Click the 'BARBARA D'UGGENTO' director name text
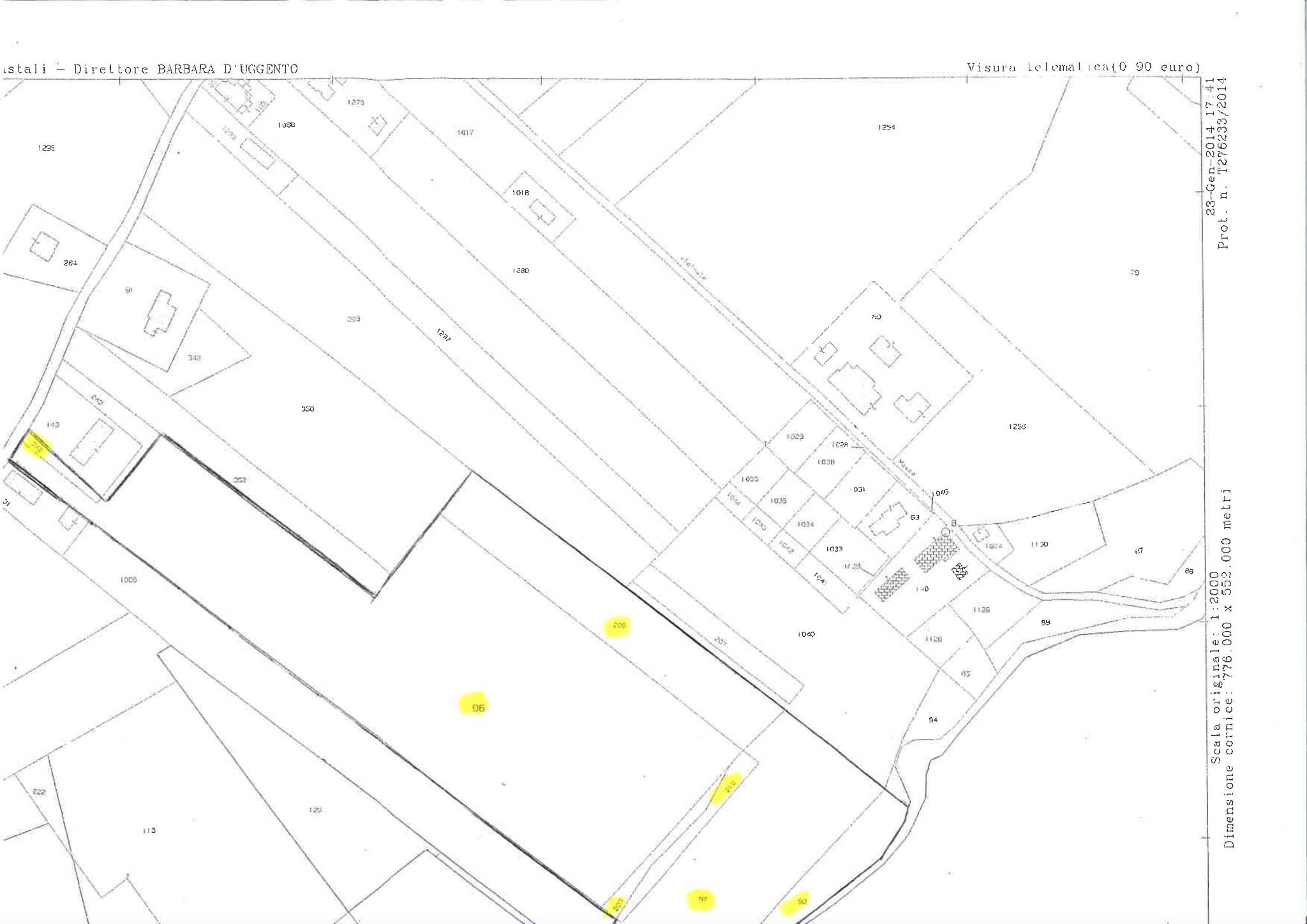 coord(228,69)
